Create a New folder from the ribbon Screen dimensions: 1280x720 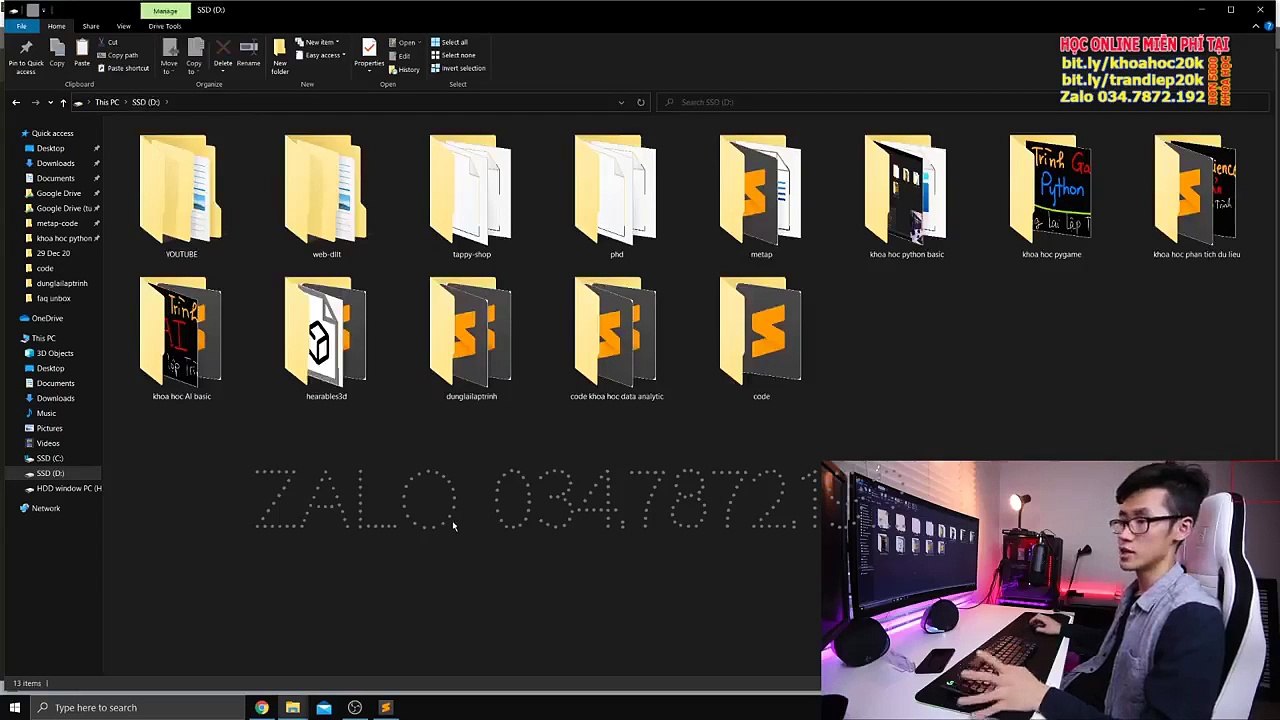280,58
